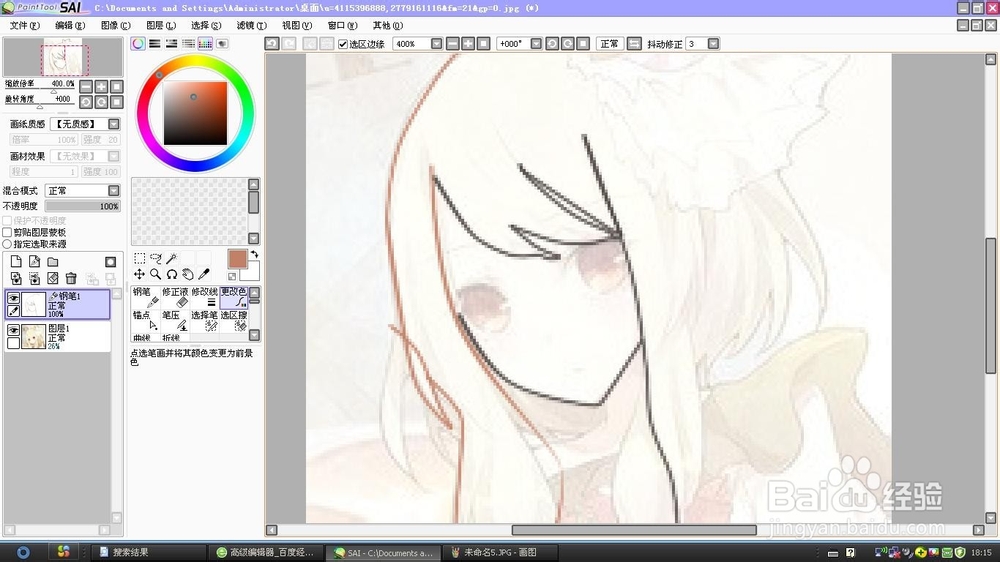Add a layer mask using top-right layer icon
The image size is (1000, 562).
click(110, 262)
